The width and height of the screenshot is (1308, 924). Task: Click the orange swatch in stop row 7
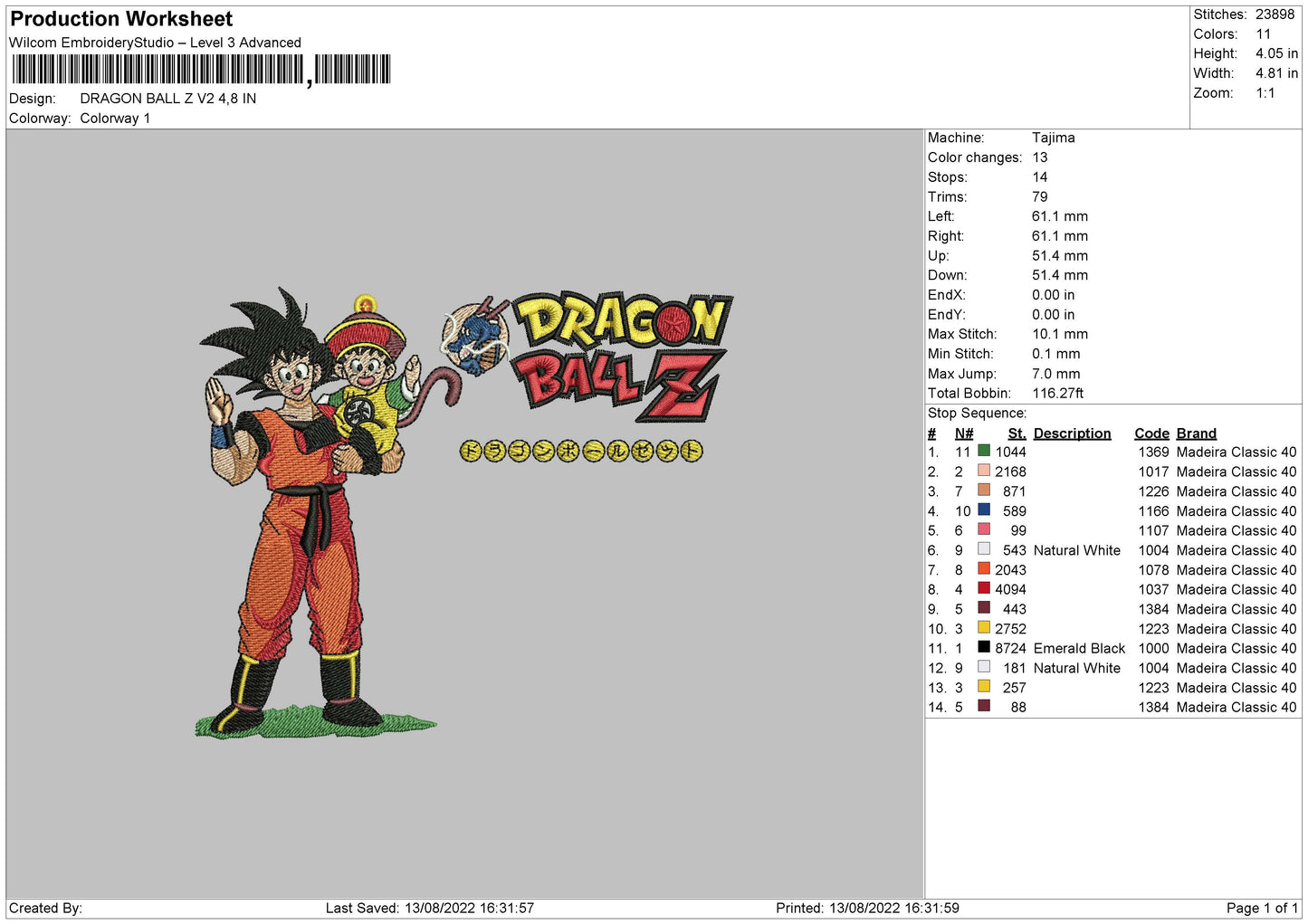click(984, 568)
